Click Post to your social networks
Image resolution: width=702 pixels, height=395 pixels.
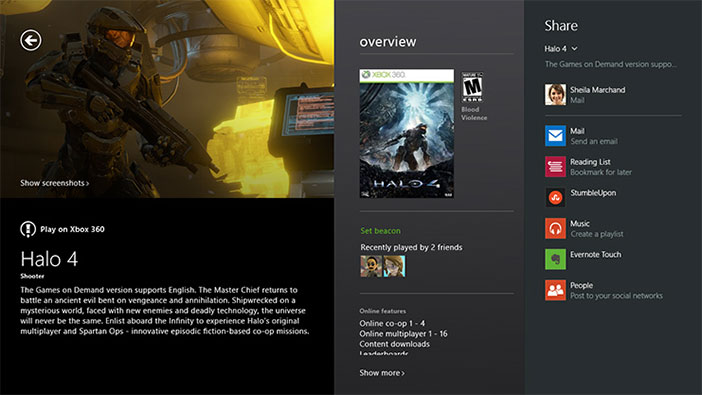616,296
